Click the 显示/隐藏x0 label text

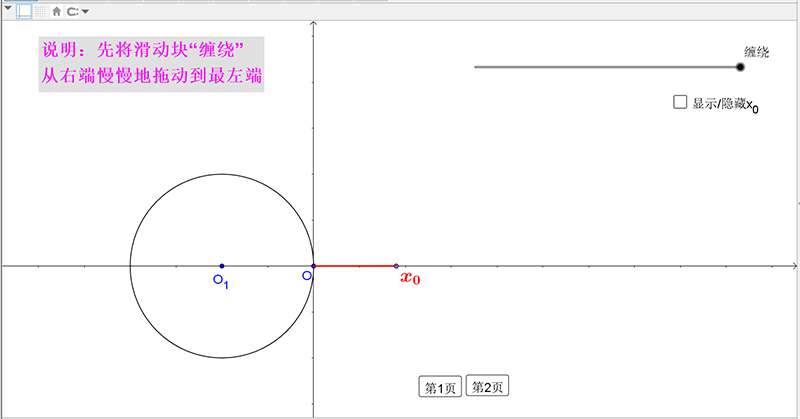[x=725, y=104]
